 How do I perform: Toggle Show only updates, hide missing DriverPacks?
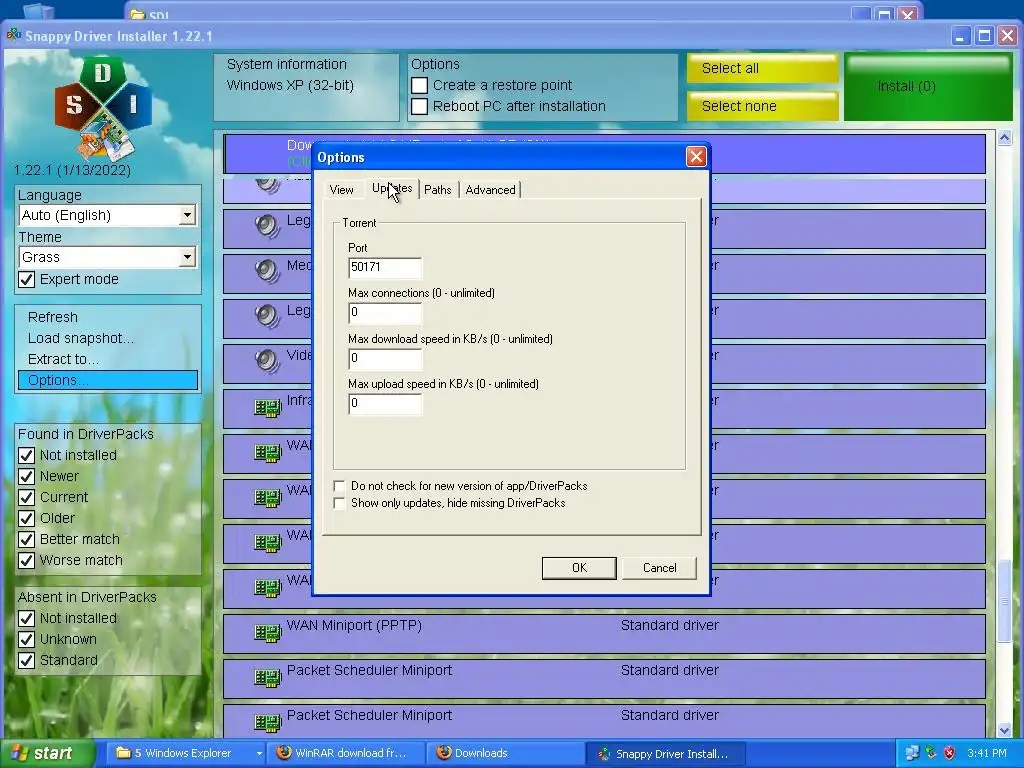pos(339,503)
